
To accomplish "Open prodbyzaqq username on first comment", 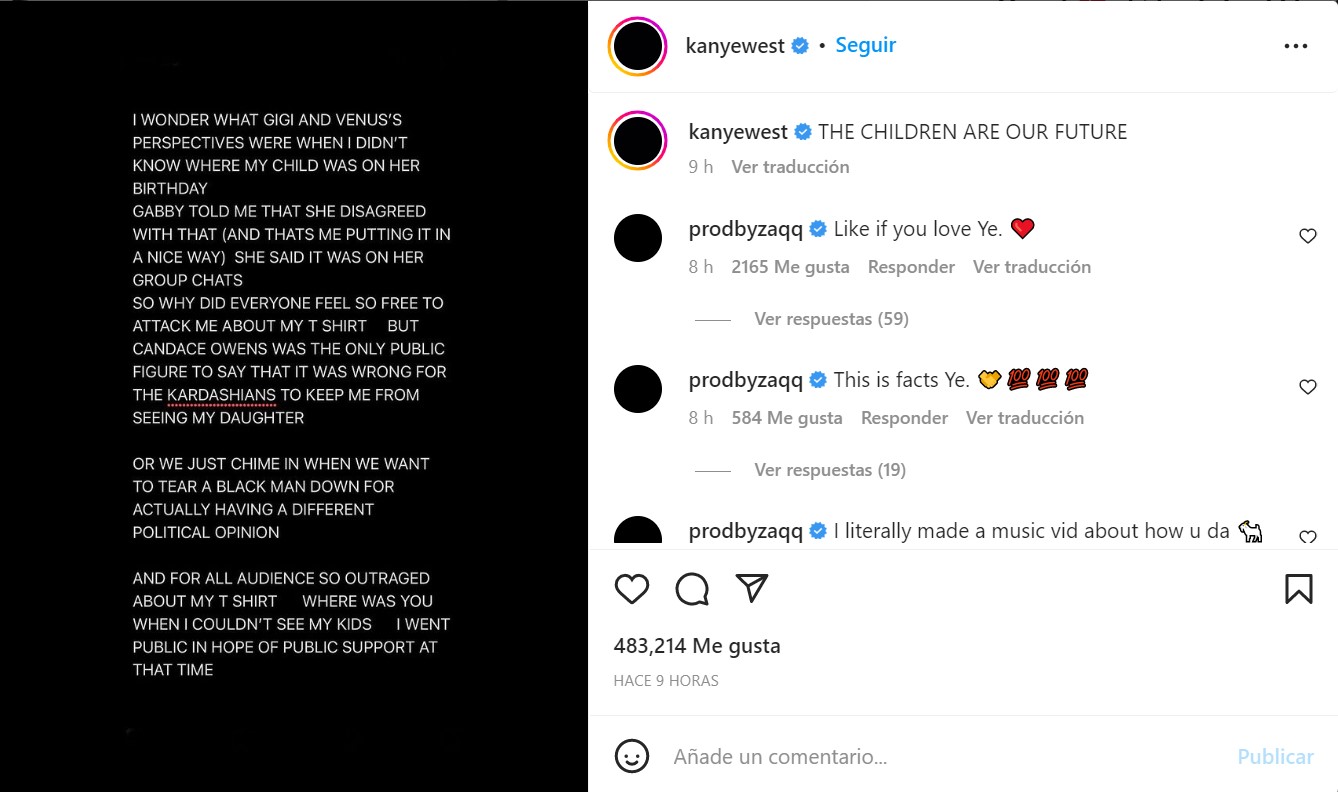I will (746, 229).
